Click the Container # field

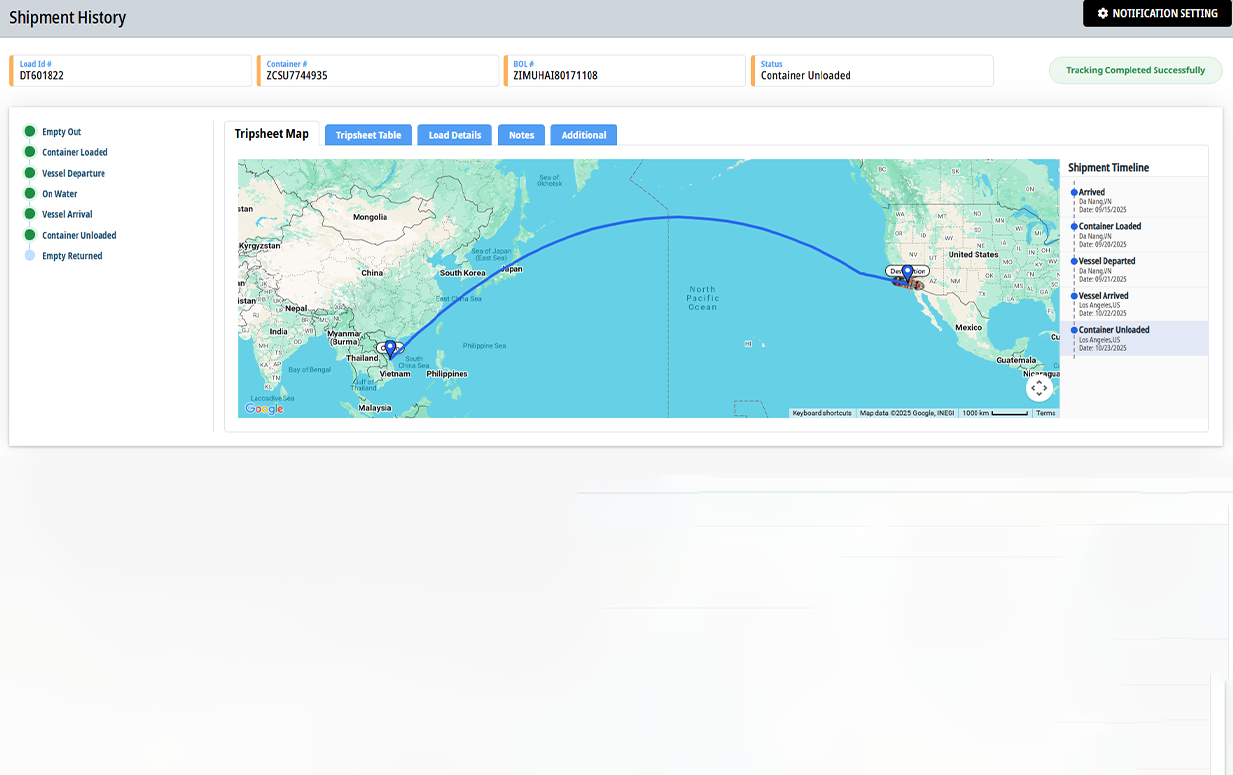point(378,71)
